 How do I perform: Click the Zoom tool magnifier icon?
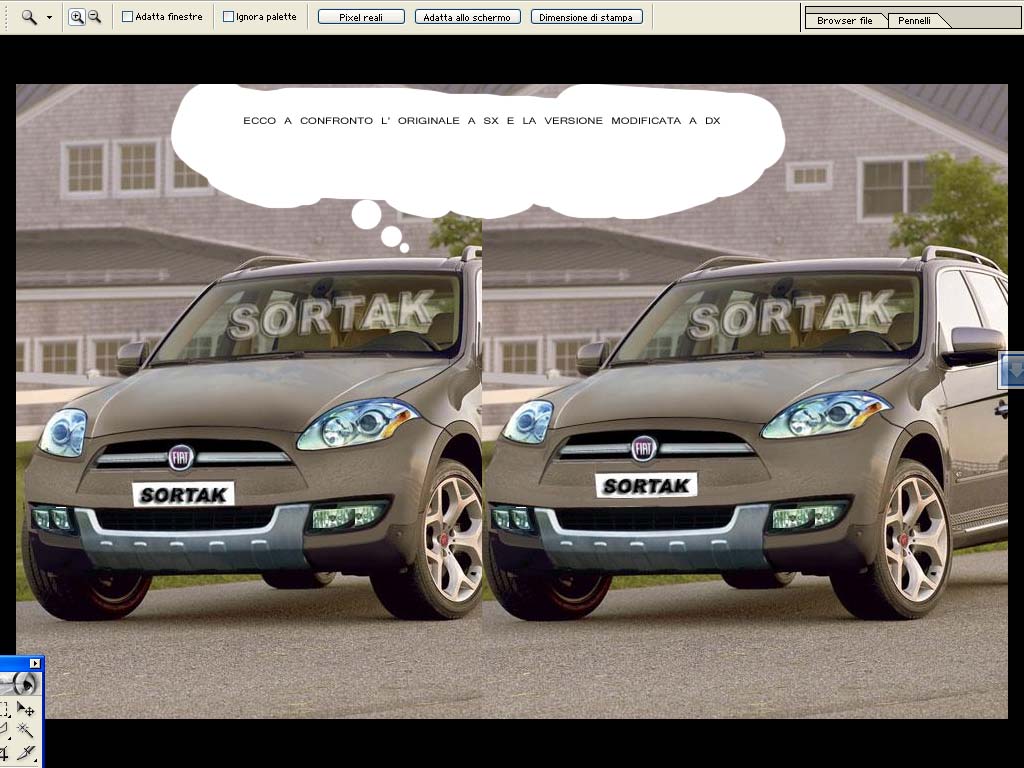[29, 17]
